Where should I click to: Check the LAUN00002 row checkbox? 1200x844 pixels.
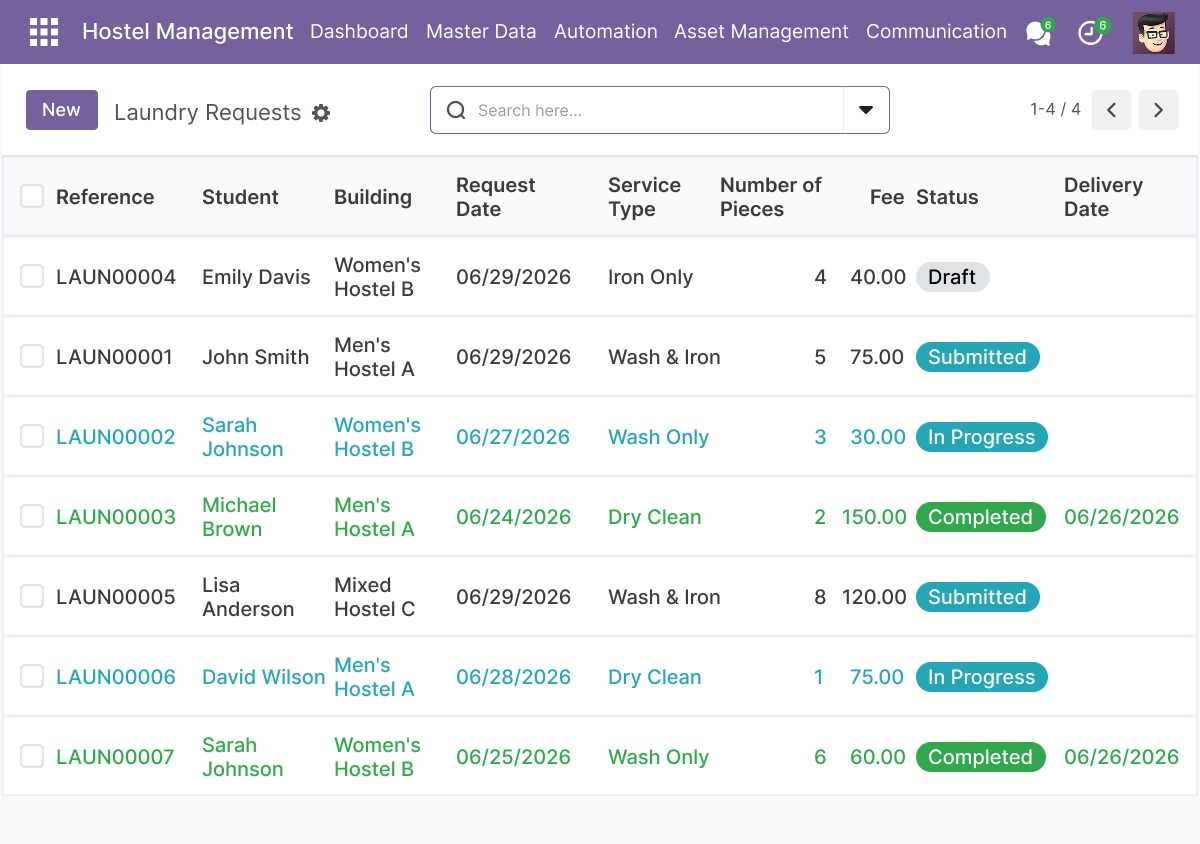coord(32,436)
